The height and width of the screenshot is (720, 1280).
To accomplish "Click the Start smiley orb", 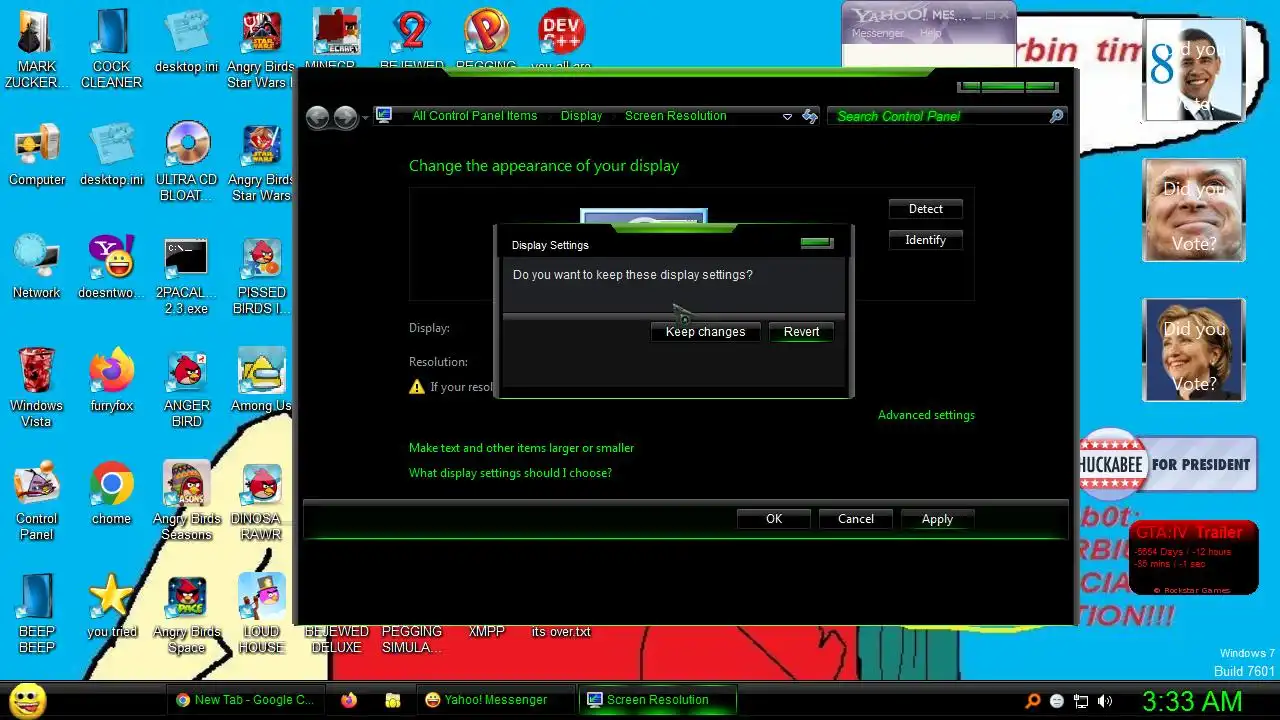I will click(x=27, y=700).
